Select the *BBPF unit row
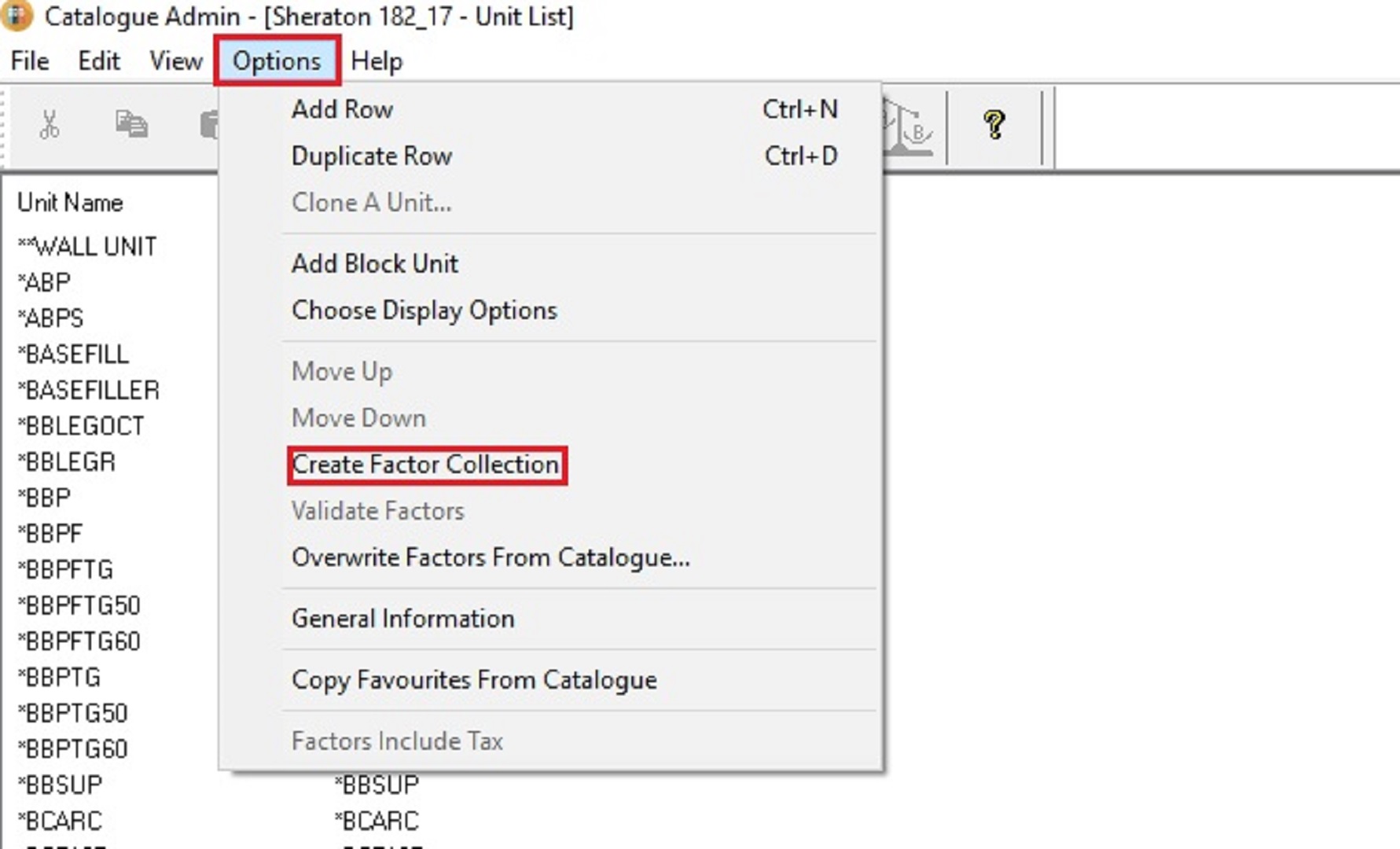Viewport: 1400px width, 849px height. [50, 534]
